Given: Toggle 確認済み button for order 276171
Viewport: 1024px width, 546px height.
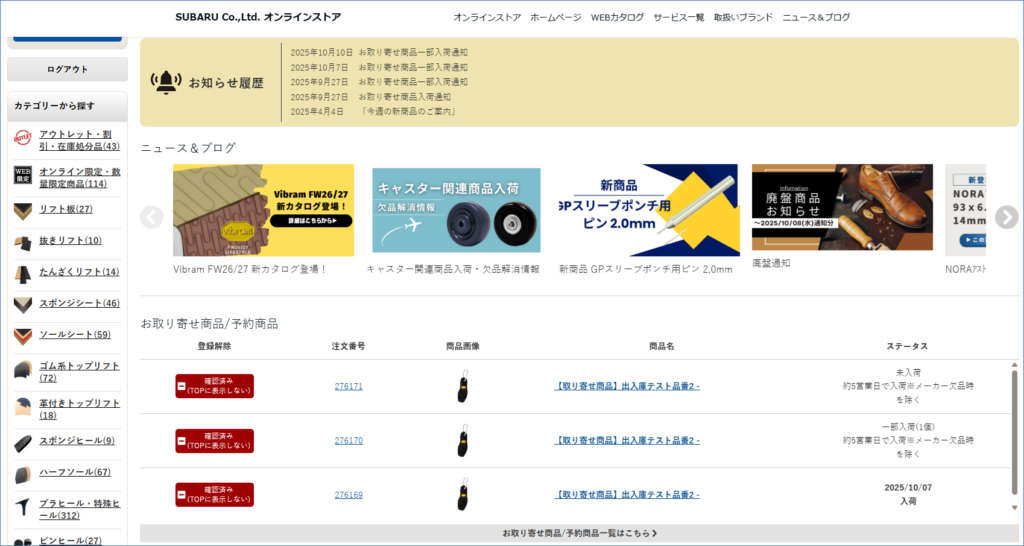Looking at the screenshot, I should pos(214,386).
